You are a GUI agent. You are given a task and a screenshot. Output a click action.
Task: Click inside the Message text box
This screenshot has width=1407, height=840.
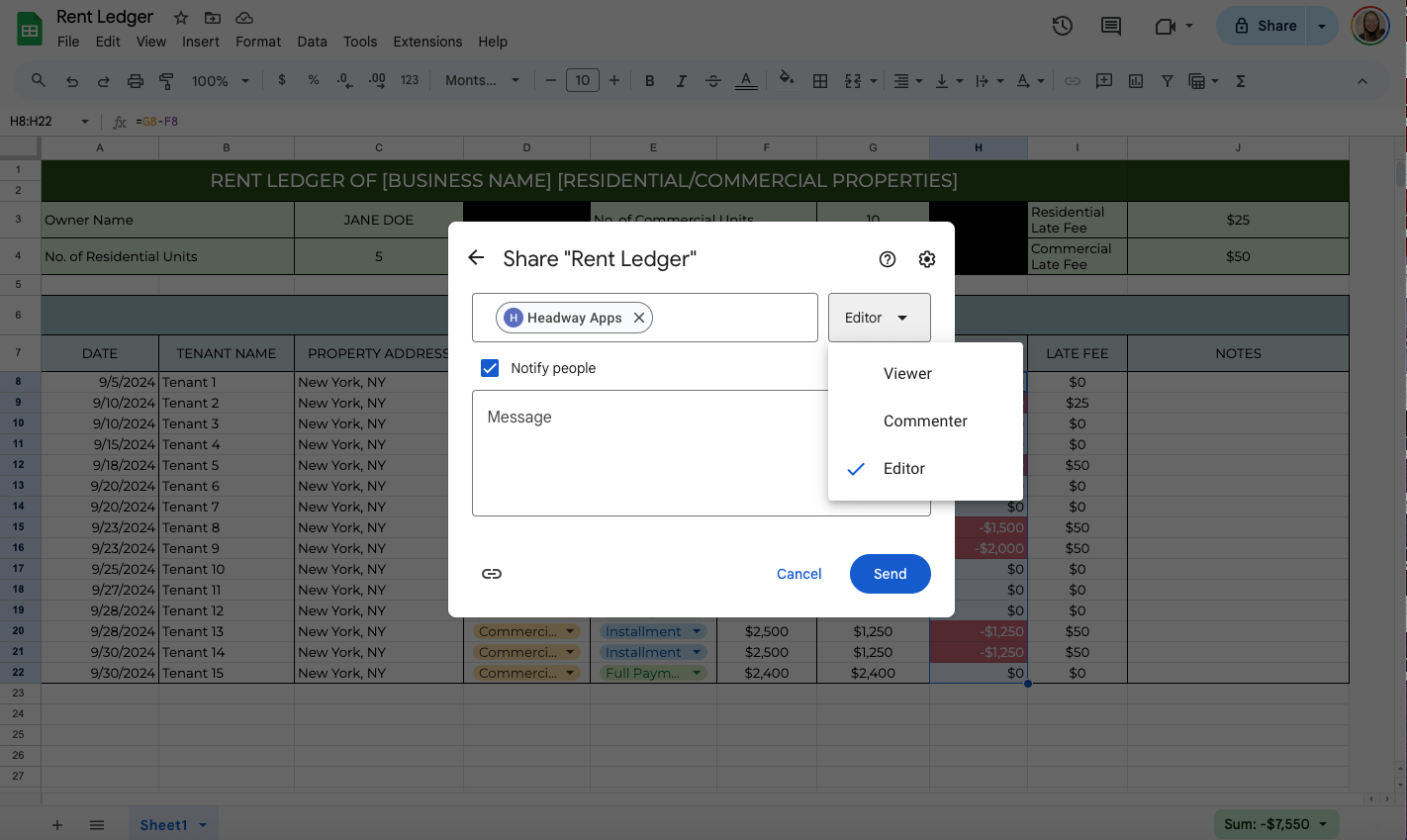point(648,453)
